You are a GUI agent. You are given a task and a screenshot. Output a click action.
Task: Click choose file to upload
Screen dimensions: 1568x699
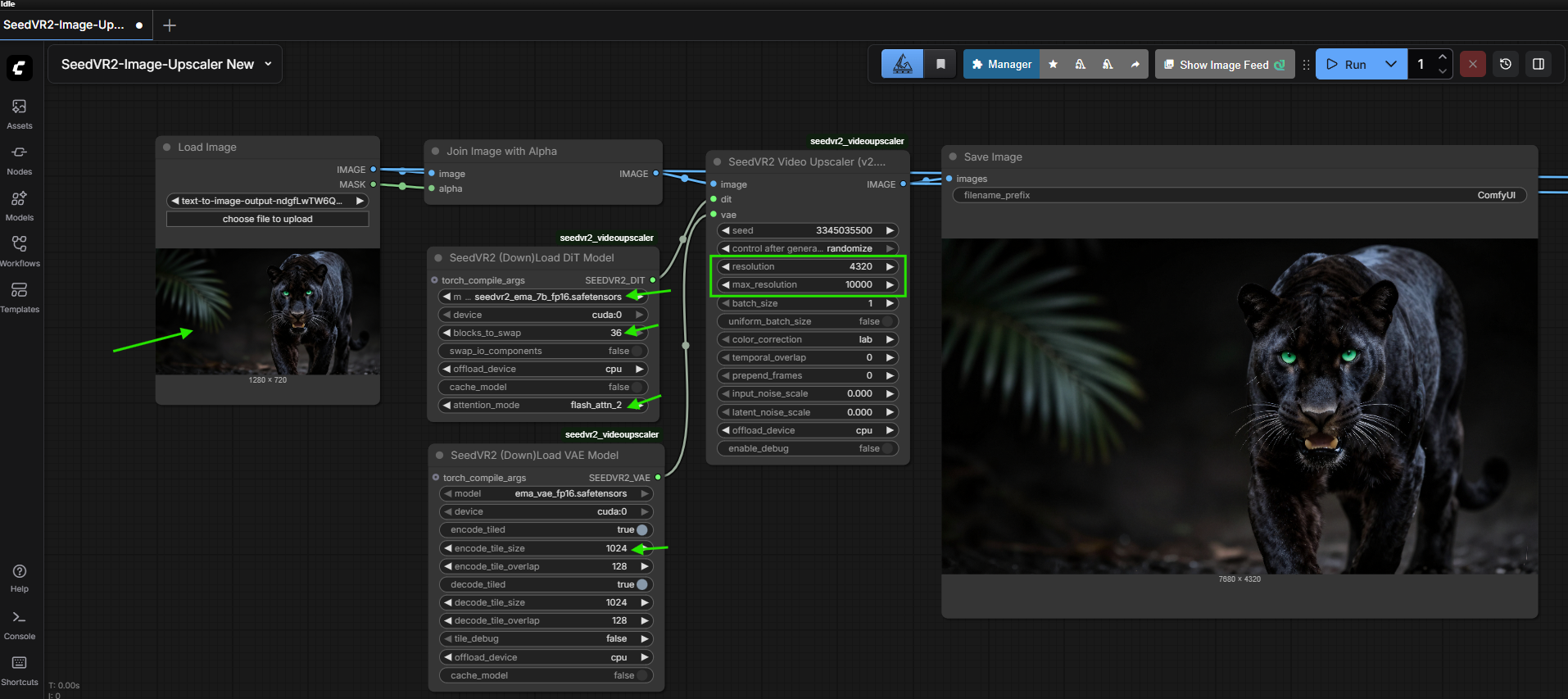267,219
